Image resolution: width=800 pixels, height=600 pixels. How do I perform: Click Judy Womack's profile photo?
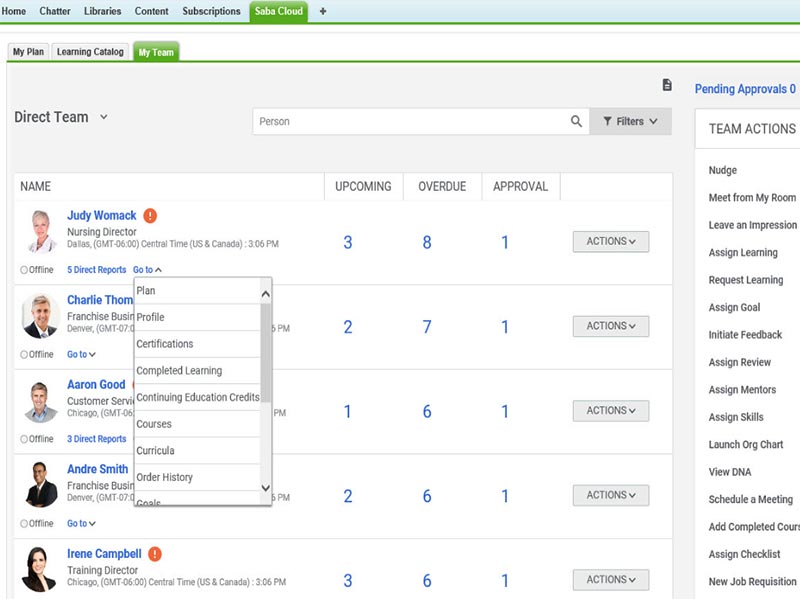point(40,232)
